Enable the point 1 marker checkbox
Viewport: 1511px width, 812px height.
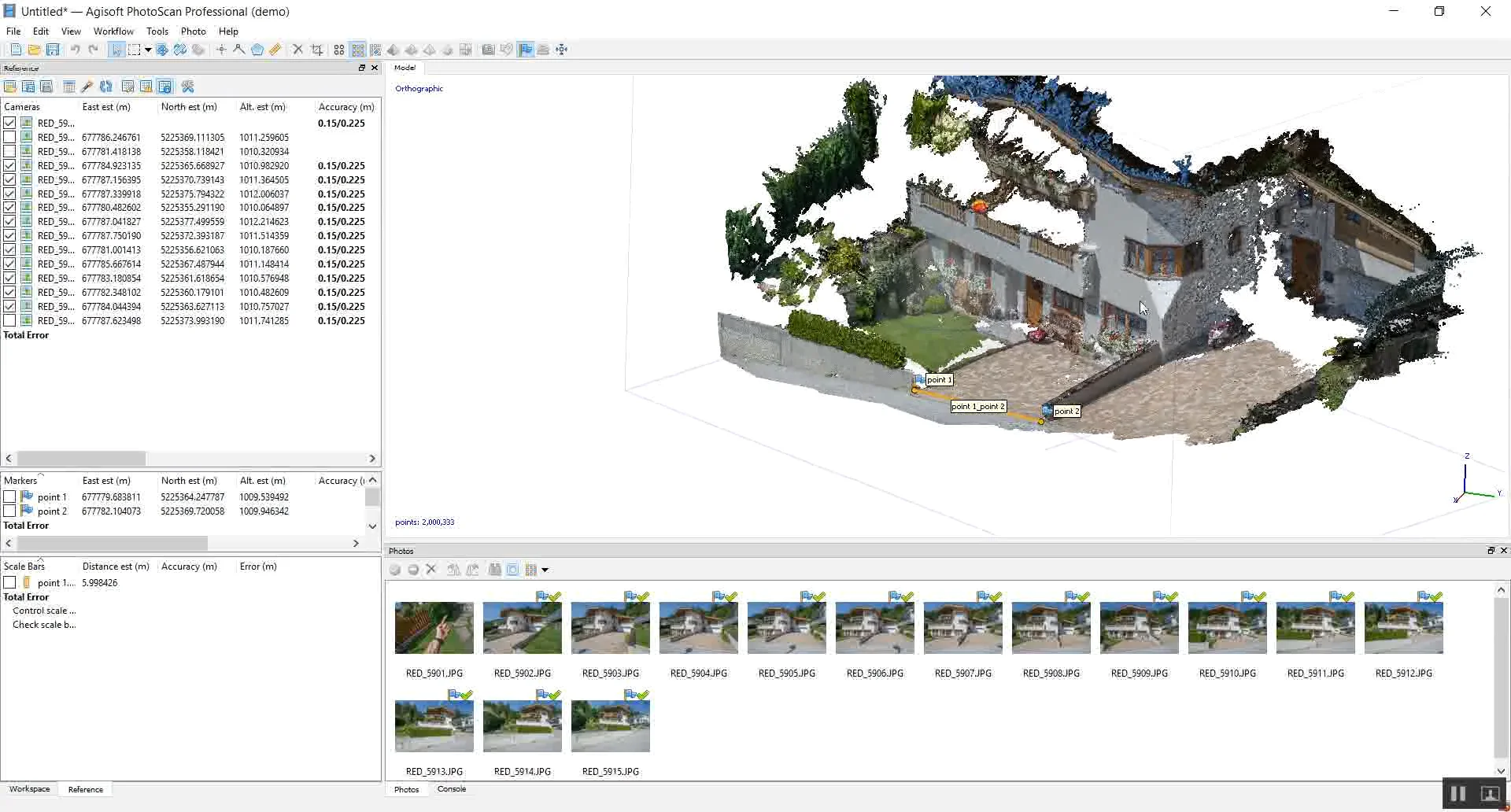(9, 496)
